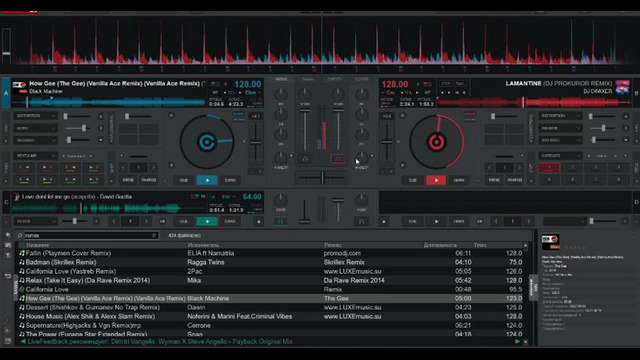Viewport: 640px width, 360px height.
Task: Open the second effect dropdown on deck B
Action: click(560, 128)
